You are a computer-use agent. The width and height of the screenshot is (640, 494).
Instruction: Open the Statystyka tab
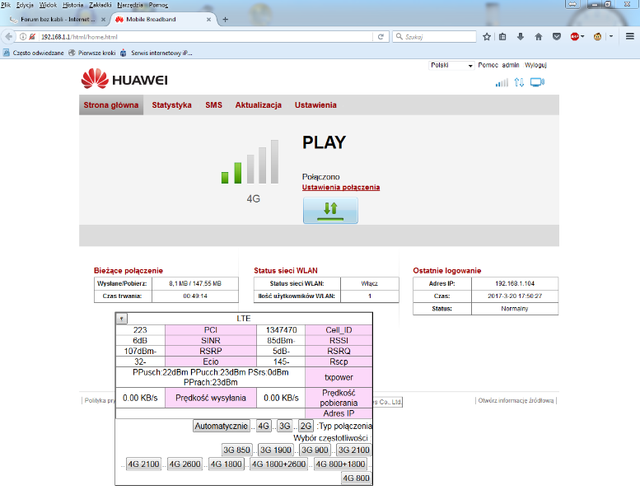click(x=171, y=105)
